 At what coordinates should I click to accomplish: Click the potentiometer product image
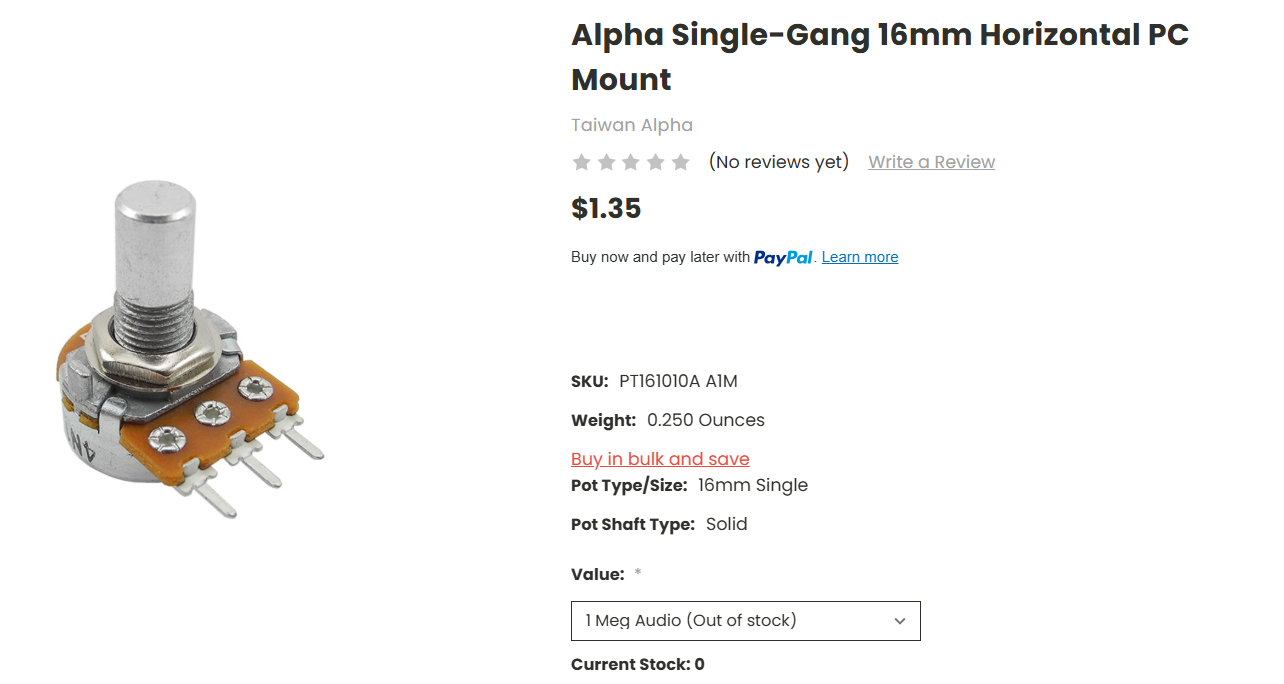tap(189, 350)
